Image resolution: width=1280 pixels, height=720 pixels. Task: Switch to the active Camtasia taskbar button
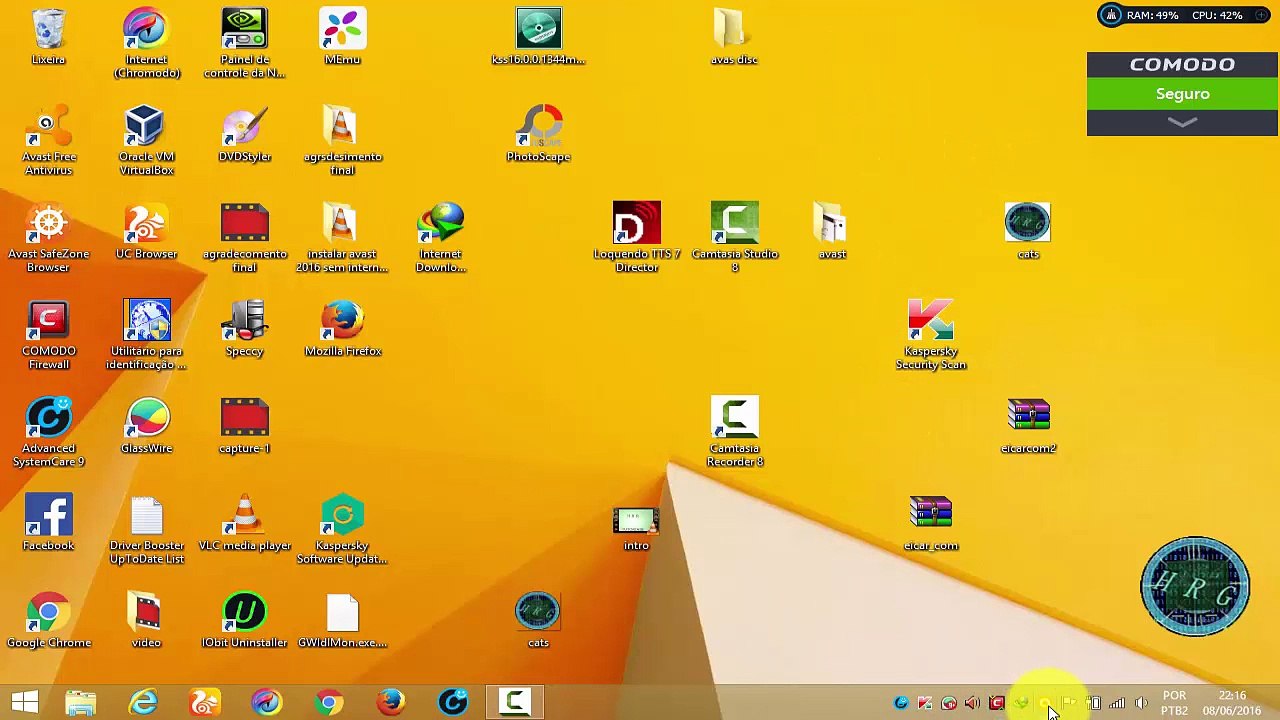[x=515, y=703]
